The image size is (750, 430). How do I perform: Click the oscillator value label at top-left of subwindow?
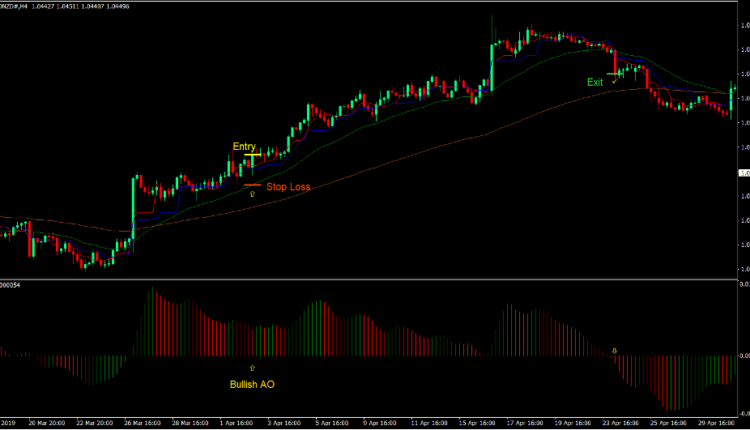[x=12, y=284]
